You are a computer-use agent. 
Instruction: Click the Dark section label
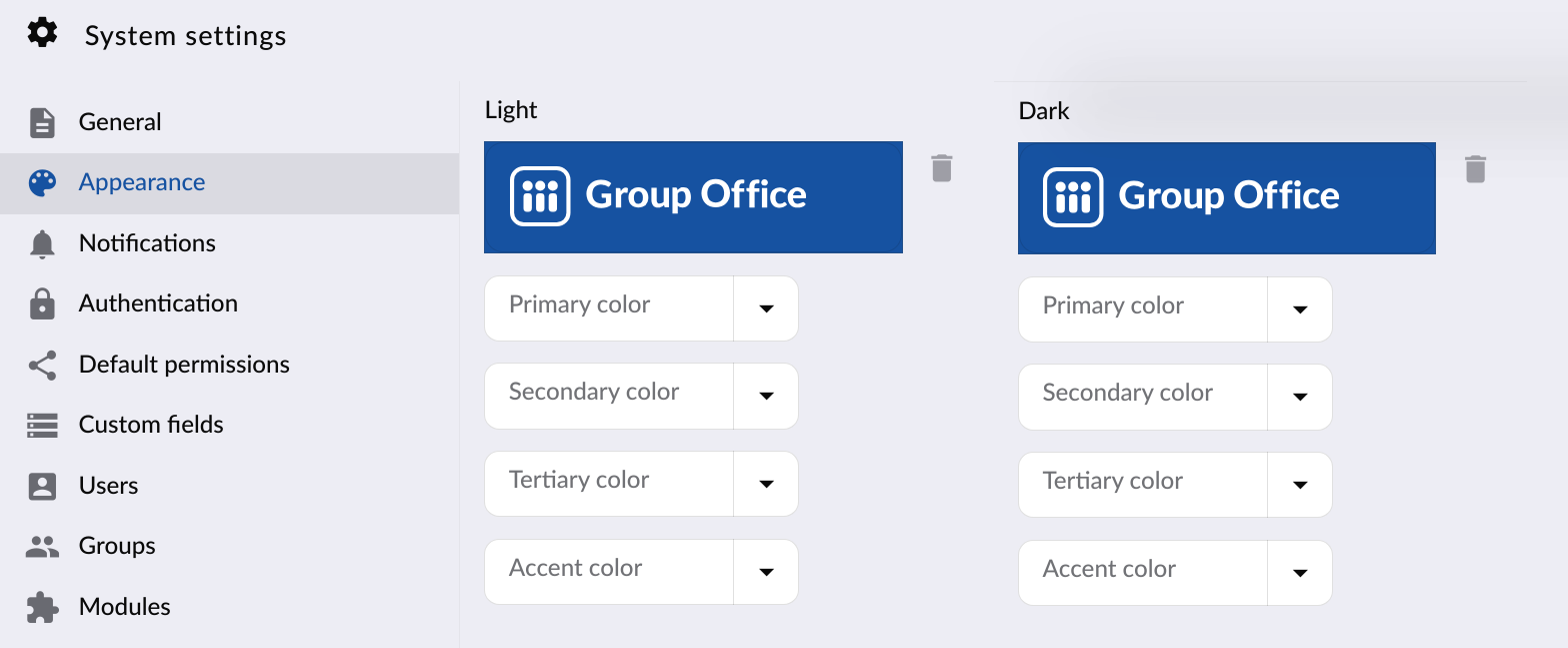1044,111
